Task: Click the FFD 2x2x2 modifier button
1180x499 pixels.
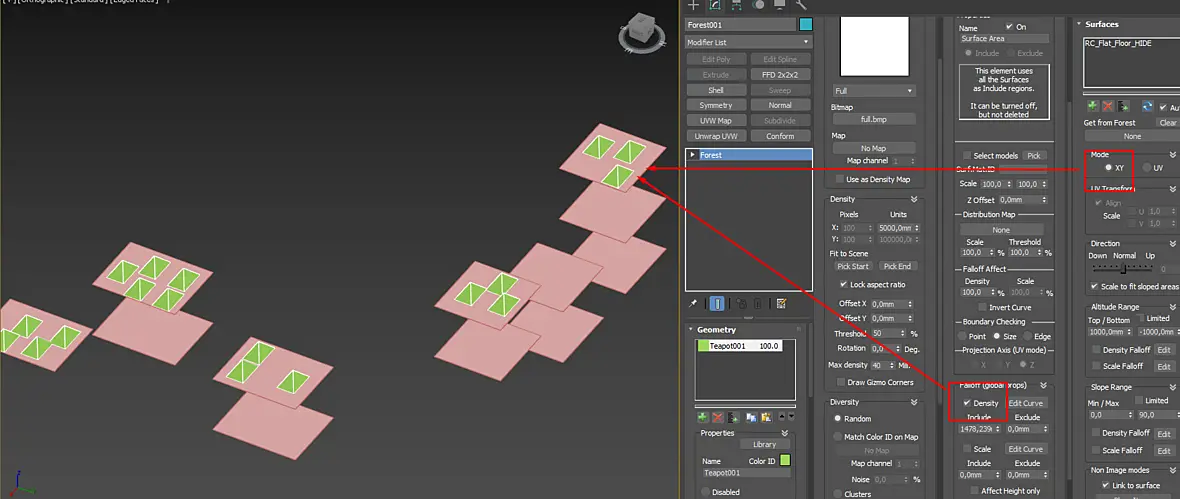Action: point(780,75)
